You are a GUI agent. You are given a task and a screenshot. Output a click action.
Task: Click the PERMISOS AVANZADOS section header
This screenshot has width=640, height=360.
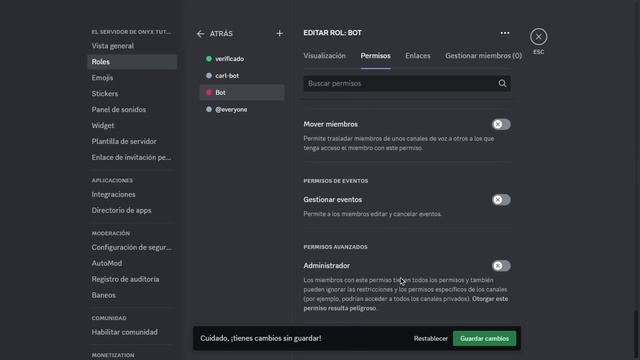[x=336, y=247]
